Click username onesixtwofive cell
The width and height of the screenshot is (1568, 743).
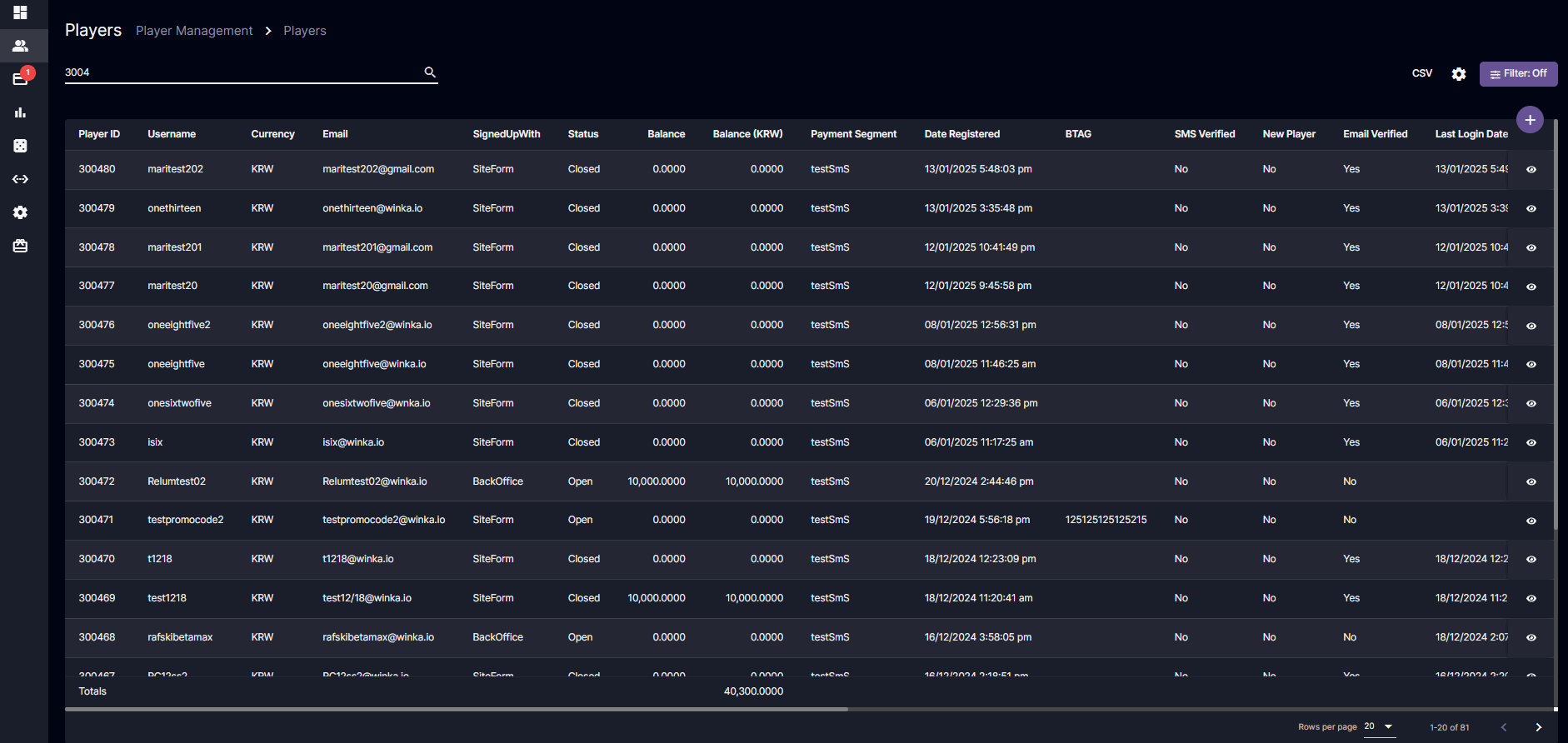coord(179,403)
